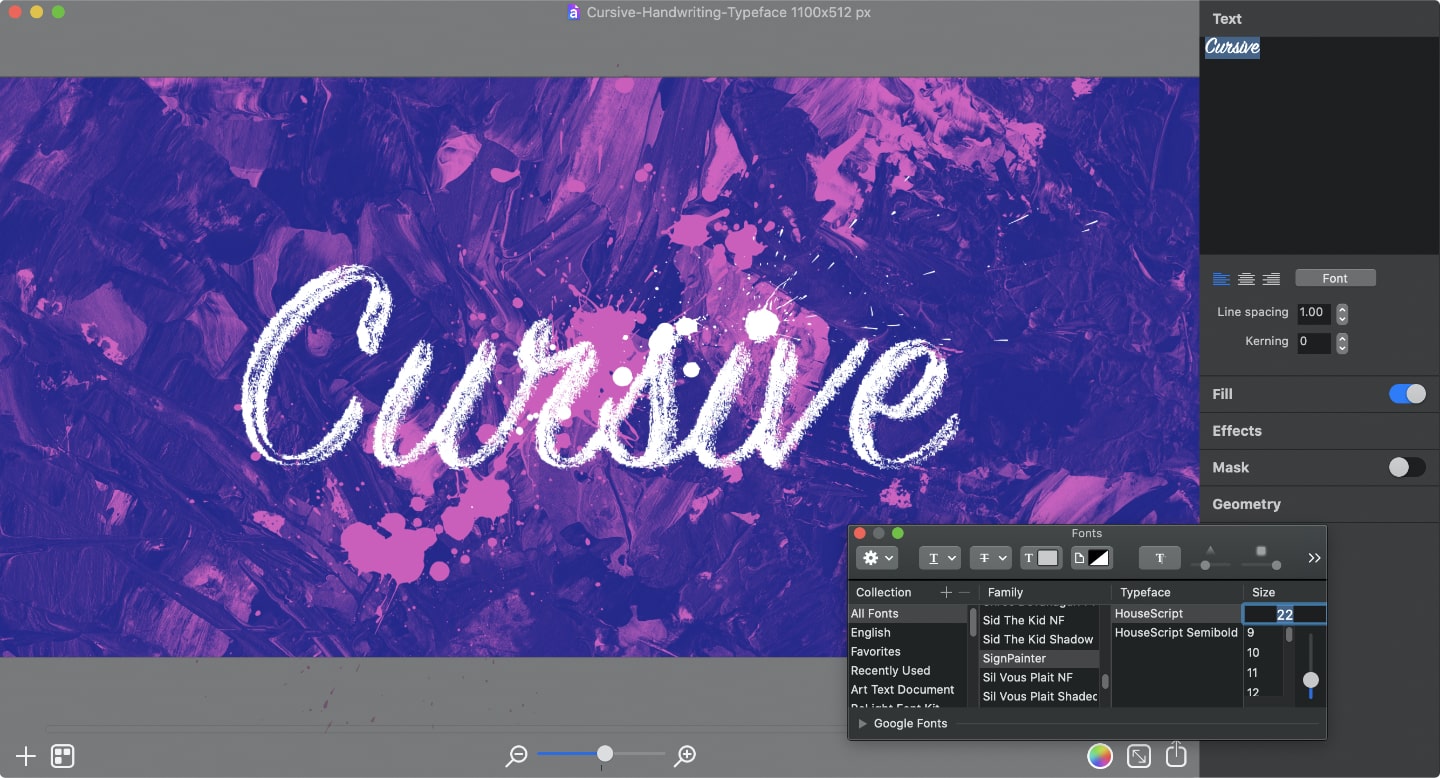The height and width of the screenshot is (778, 1440).
Task: Select the SignPainter font family
Action: click(x=1014, y=658)
